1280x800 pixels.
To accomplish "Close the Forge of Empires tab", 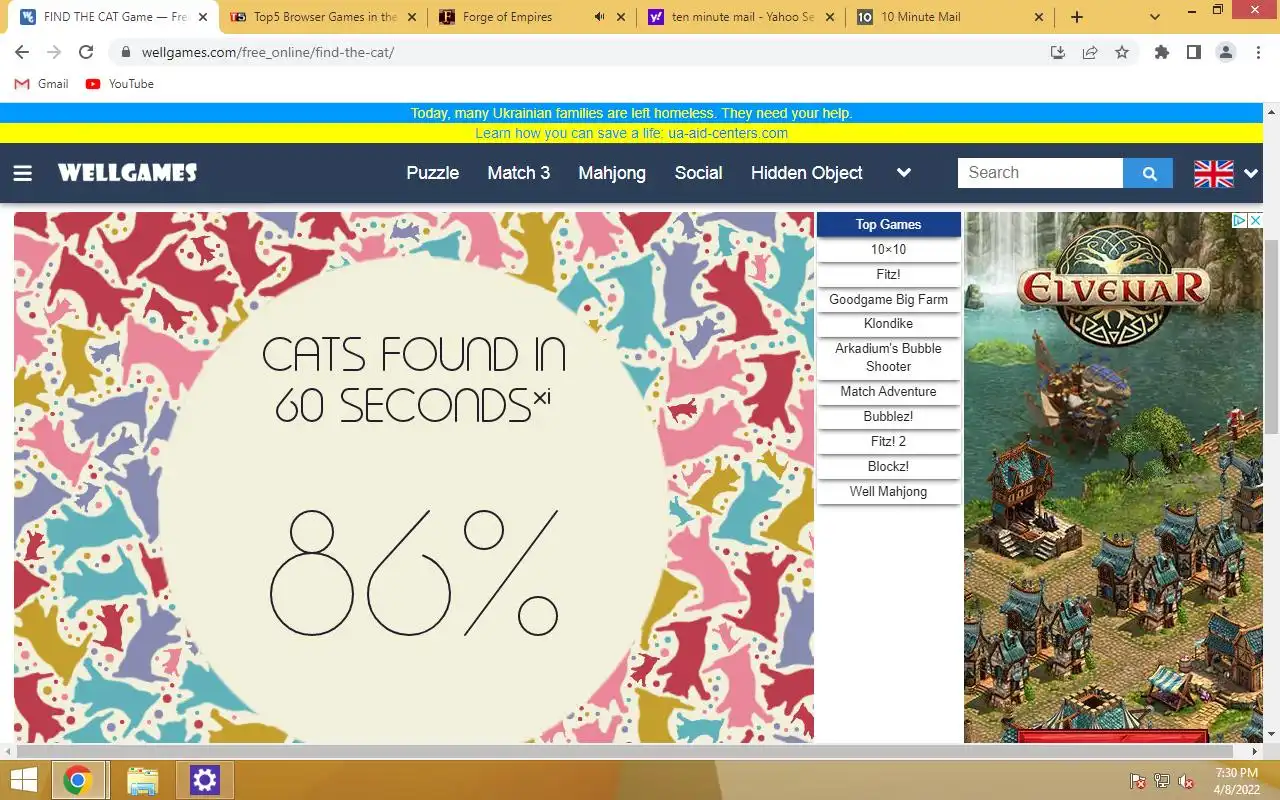I will tap(621, 17).
